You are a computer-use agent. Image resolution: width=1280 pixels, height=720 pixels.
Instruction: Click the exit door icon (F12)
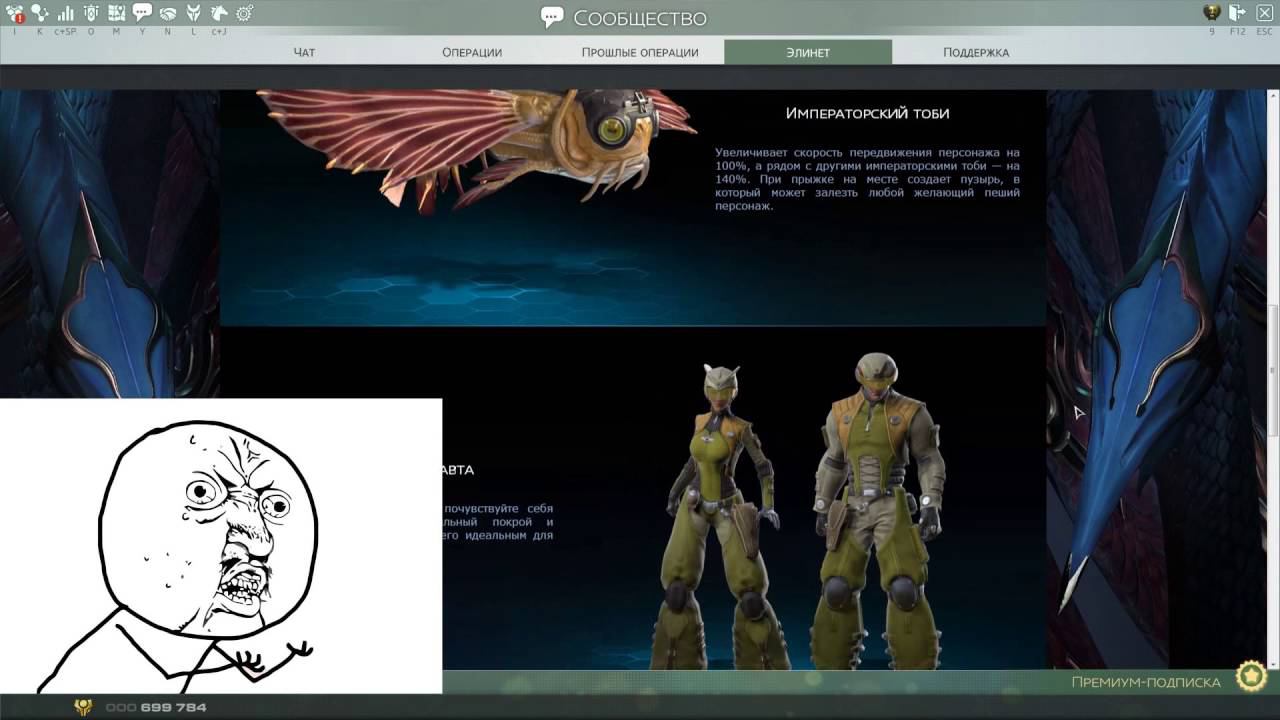click(1238, 13)
